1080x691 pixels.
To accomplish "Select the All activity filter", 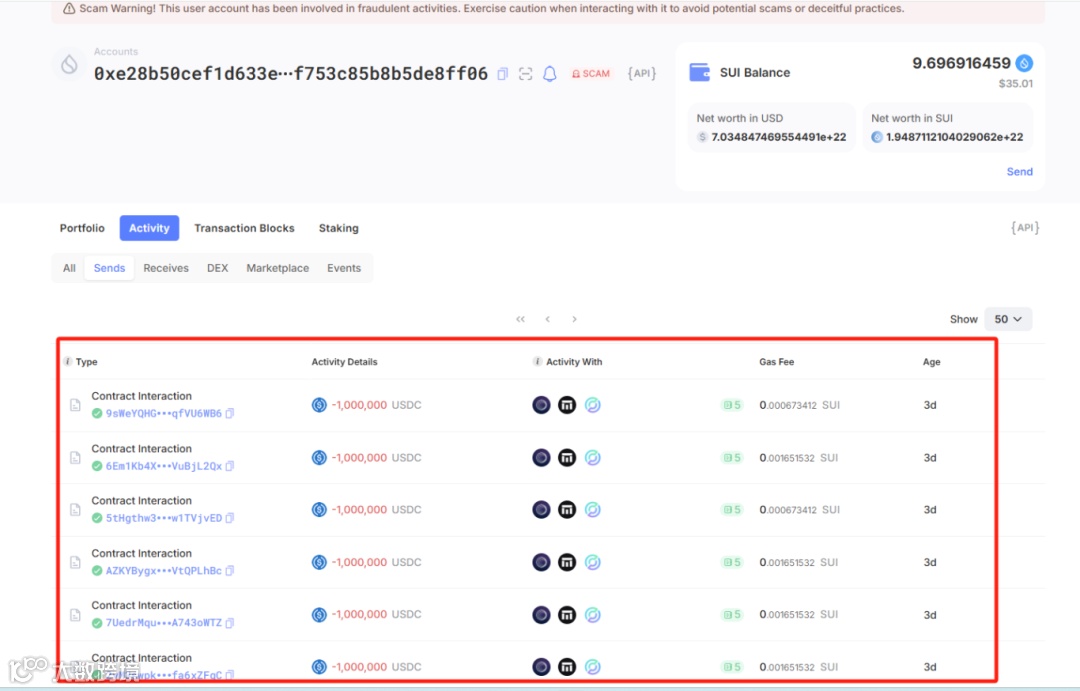I will [x=69, y=268].
